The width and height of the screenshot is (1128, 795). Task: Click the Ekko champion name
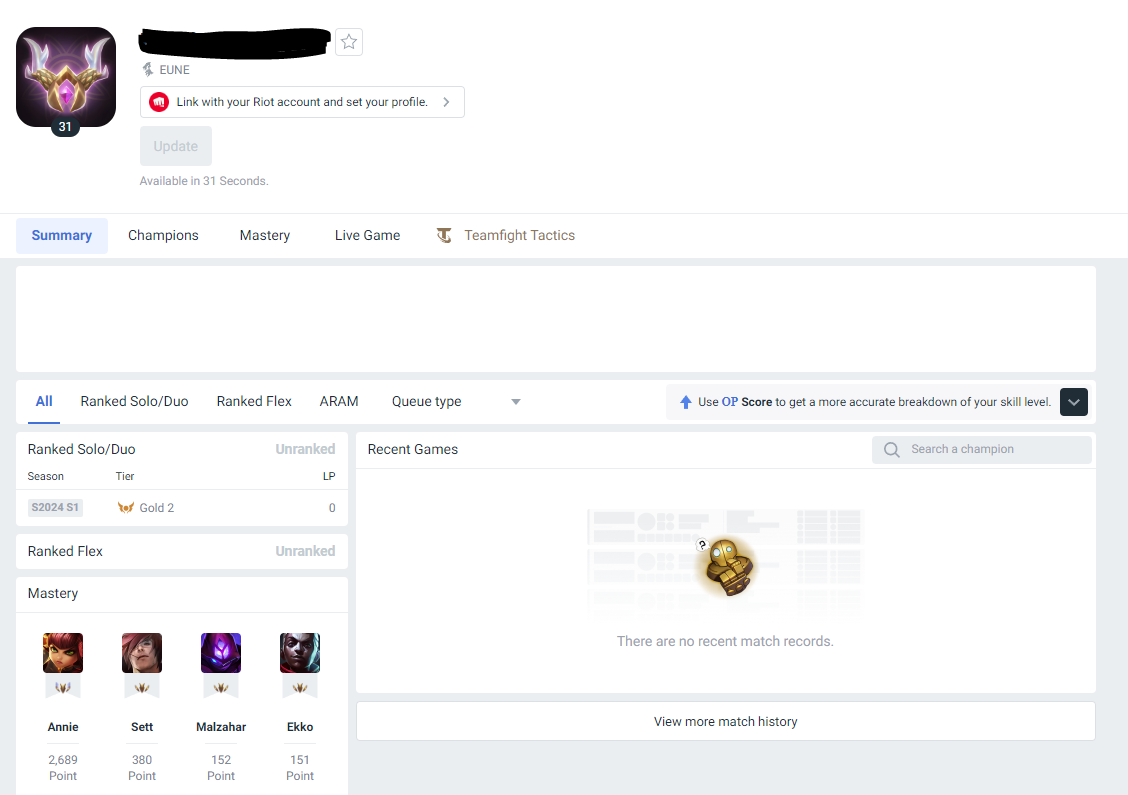pyautogui.click(x=300, y=727)
